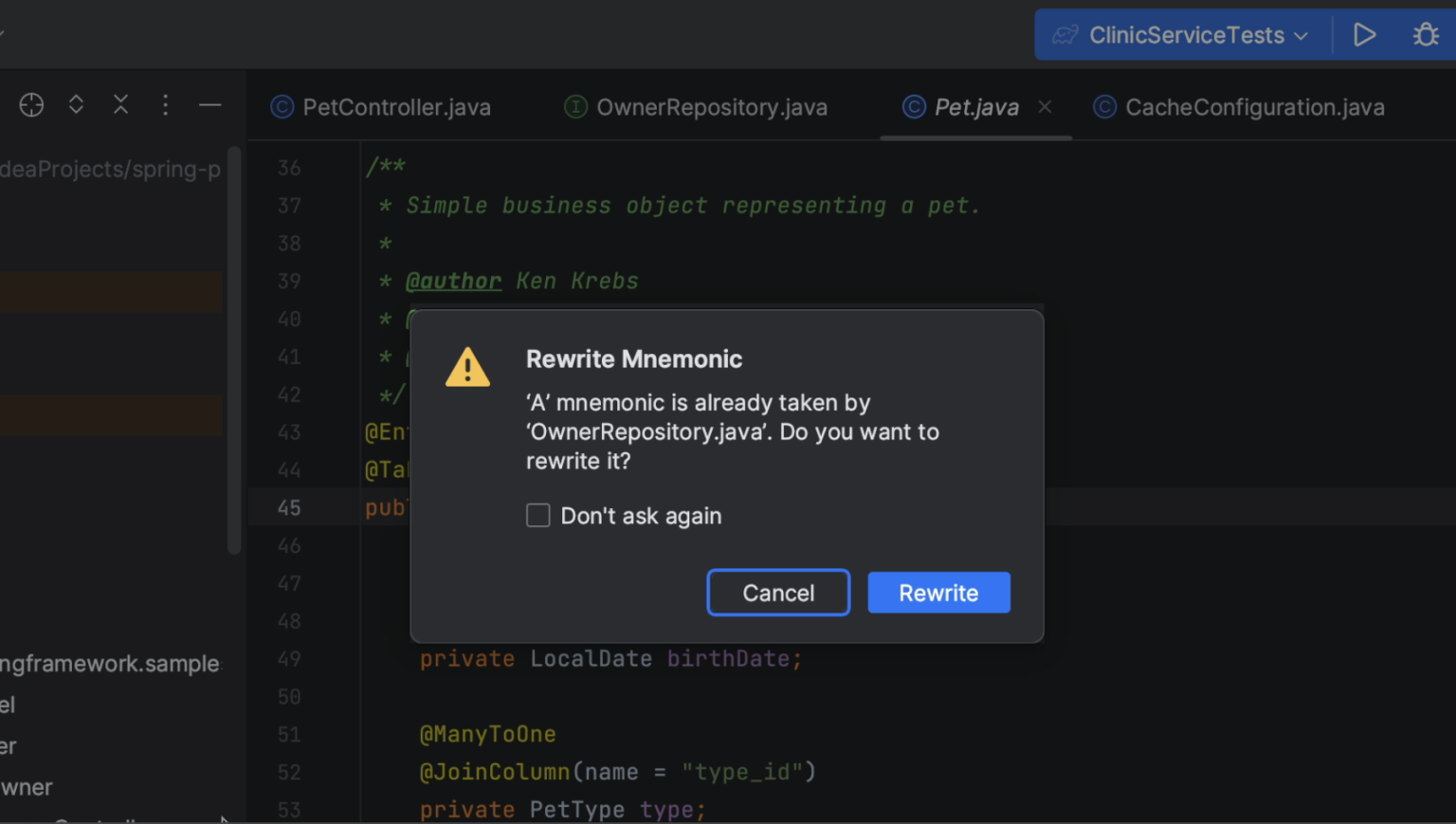
Task: Locate the opened file in project view
Action: [x=31, y=104]
